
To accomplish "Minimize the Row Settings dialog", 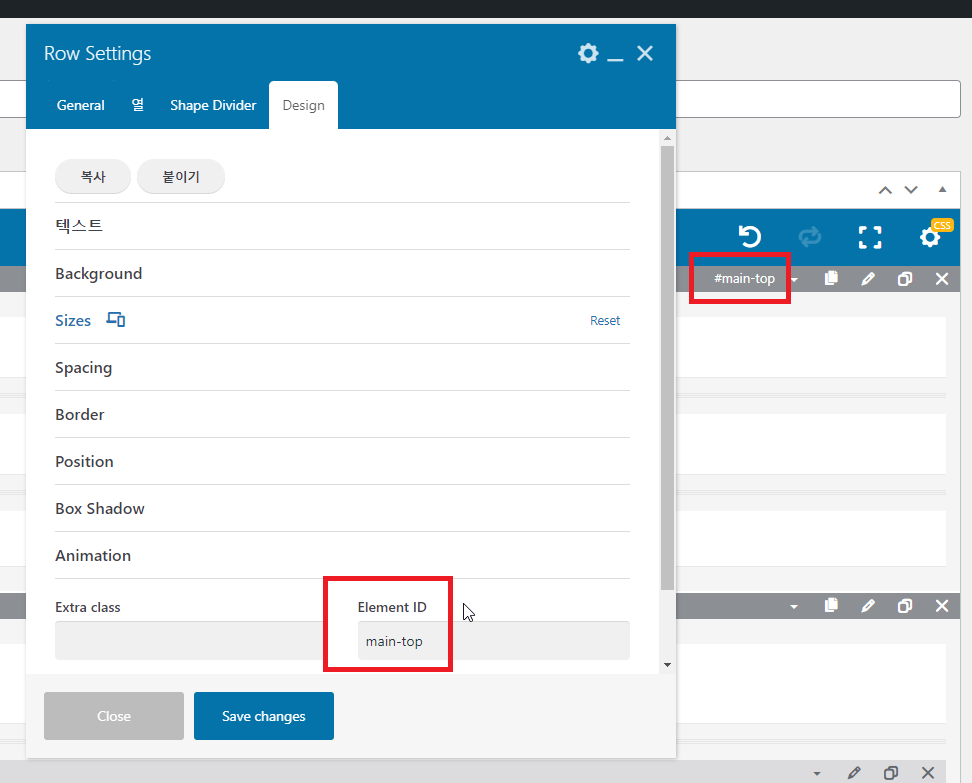I will point(615,59).
